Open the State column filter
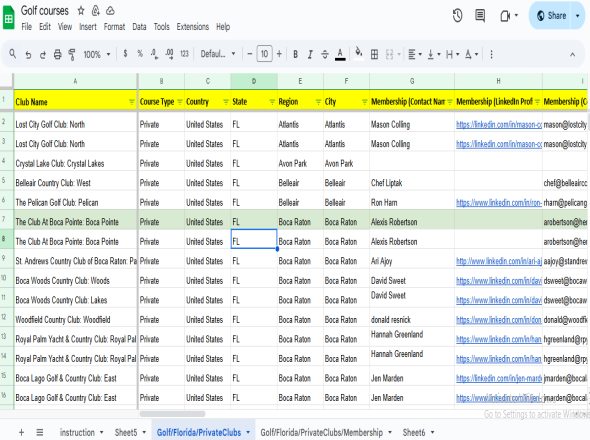The height and width of the screenshot is (440, 590). (272, 102)
